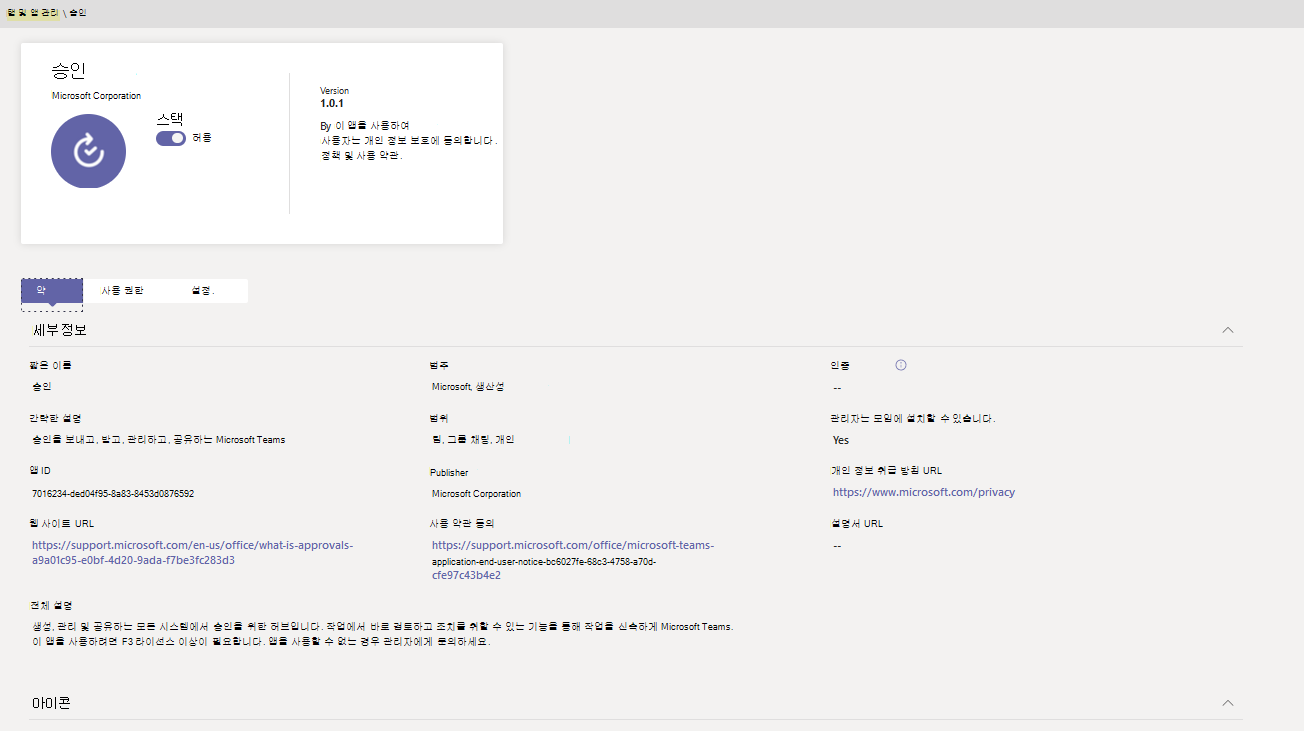The width and height of the screenshot is (1304, 731).
Task: Click the short description mentioning Microsoft Teams
Action: tap(159, 440)
